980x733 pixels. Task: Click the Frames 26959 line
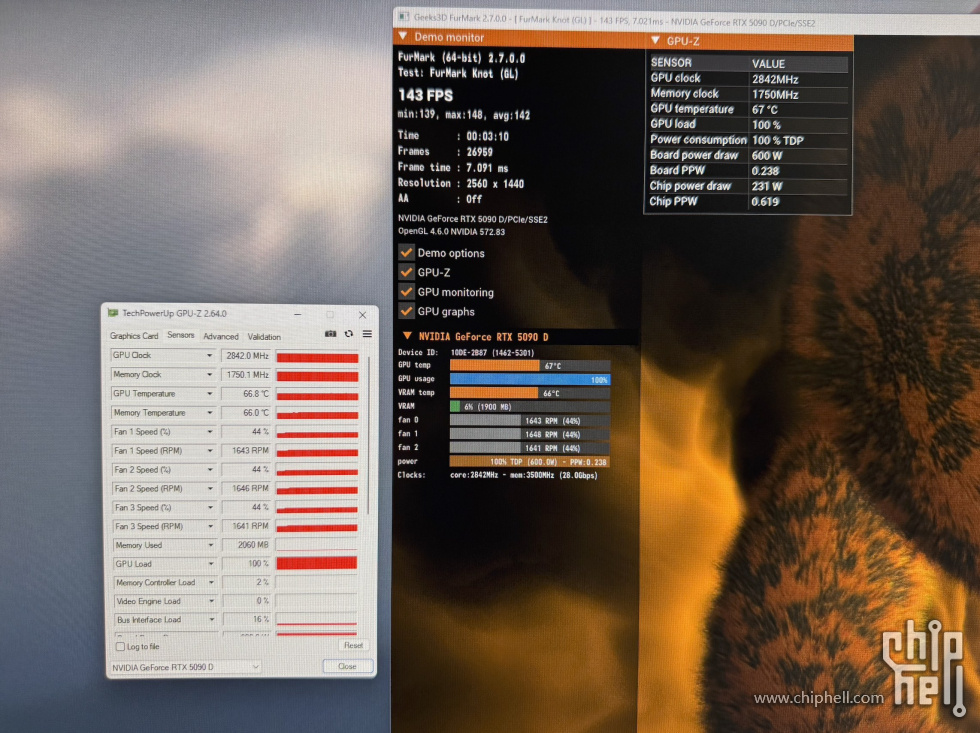[445, 151]
